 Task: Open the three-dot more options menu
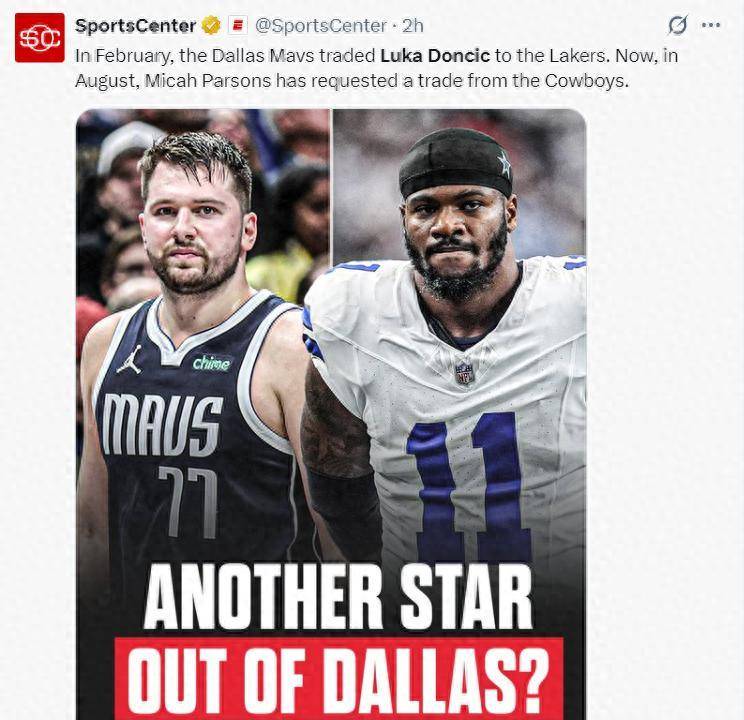click(x=711, y=25)
